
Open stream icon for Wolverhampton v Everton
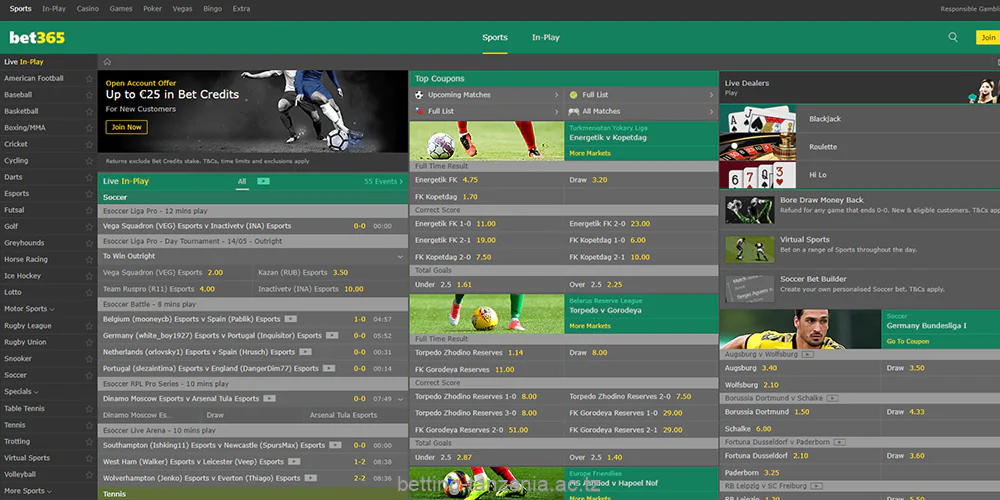[x=311, y=478]
